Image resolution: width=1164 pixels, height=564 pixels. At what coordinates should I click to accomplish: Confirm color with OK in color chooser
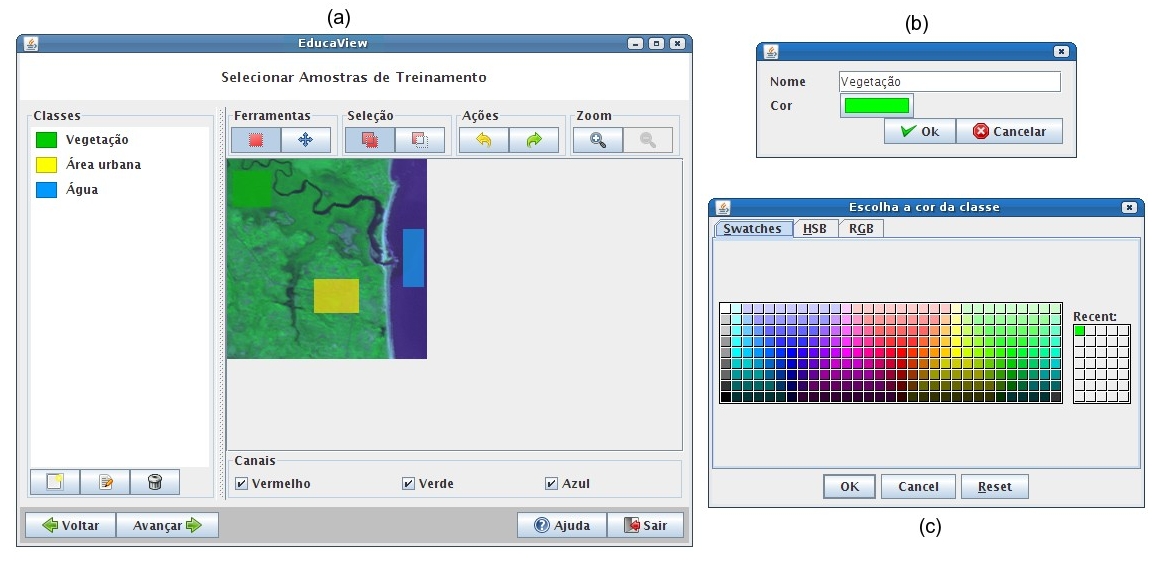849,487
